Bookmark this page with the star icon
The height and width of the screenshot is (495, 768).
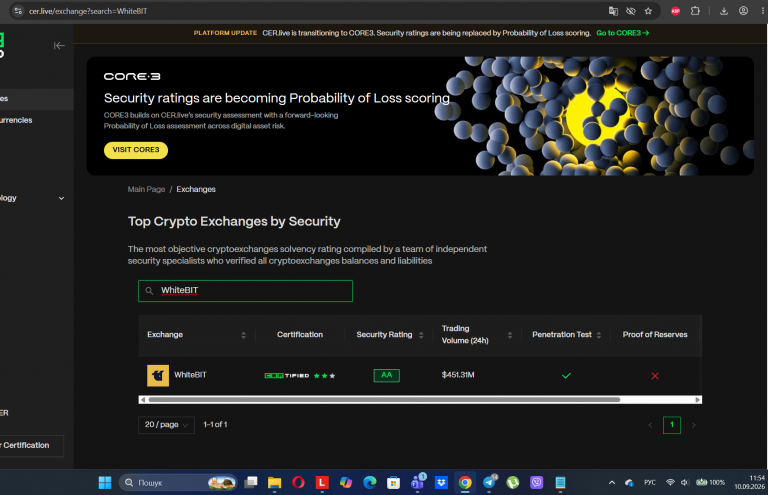[x=648, y=11]
